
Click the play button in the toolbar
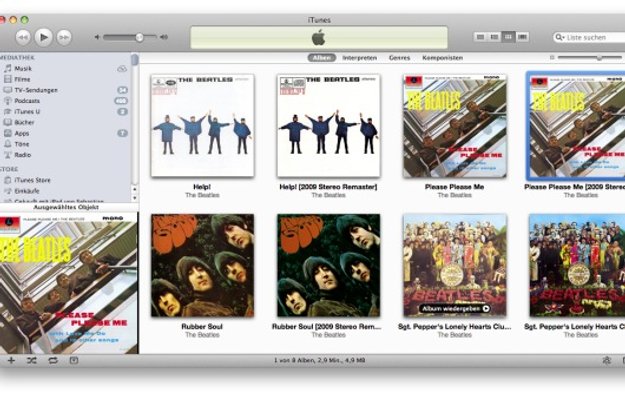click(43, 37)
